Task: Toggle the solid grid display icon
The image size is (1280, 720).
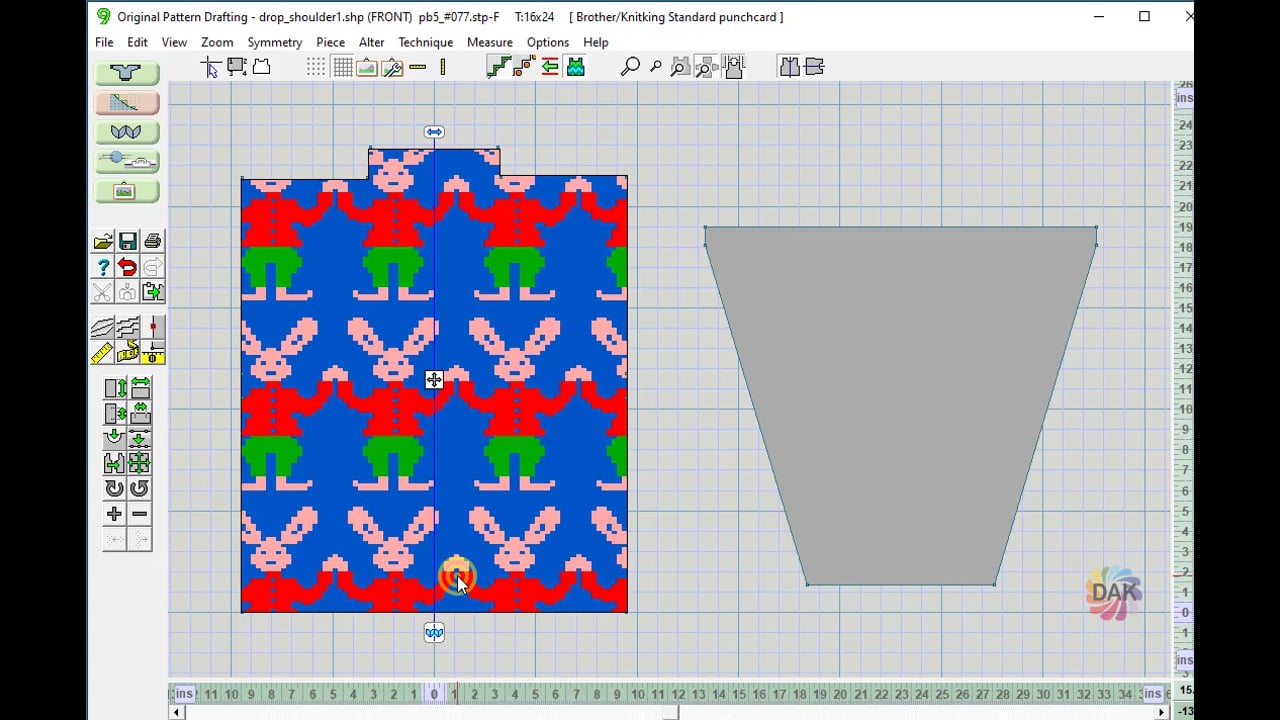Action: (342, 67)
